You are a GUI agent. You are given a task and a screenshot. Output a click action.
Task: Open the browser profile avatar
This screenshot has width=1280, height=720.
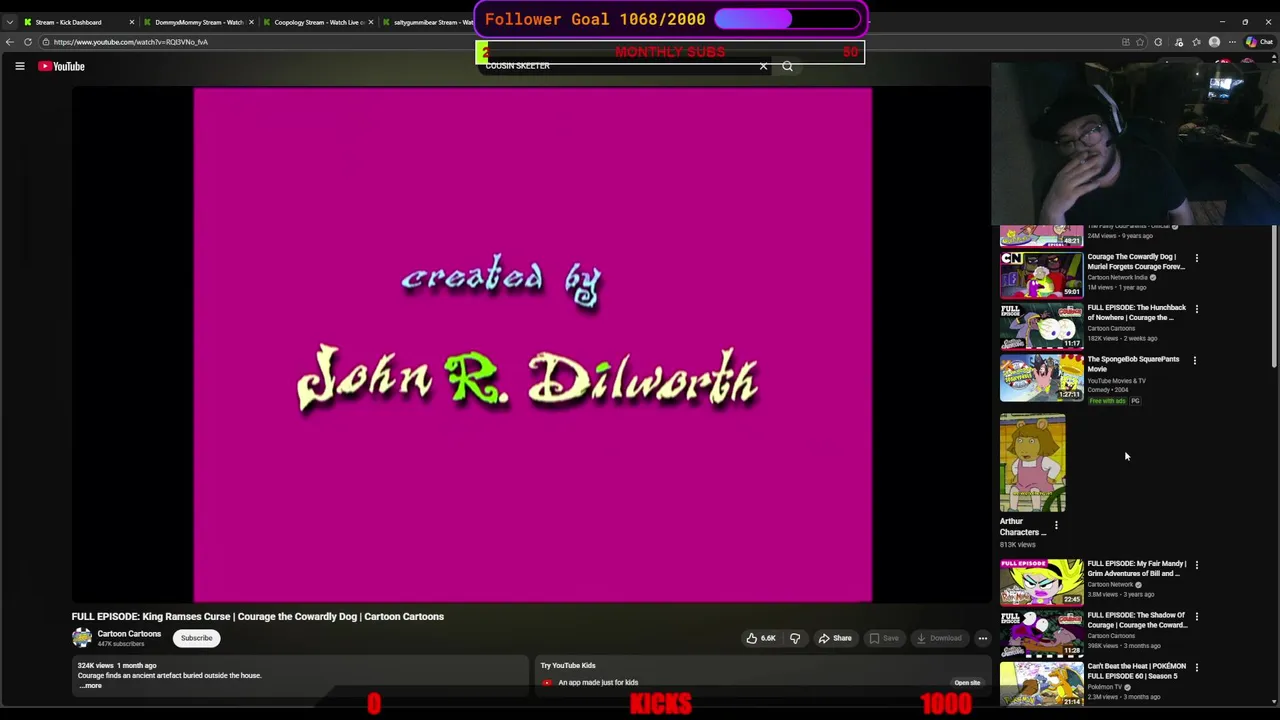[1214, 42]
